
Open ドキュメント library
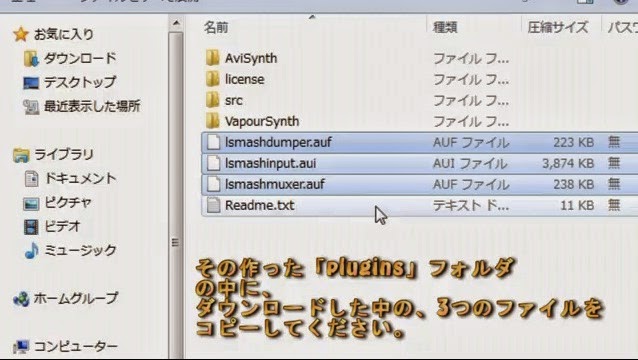point(80,179)
